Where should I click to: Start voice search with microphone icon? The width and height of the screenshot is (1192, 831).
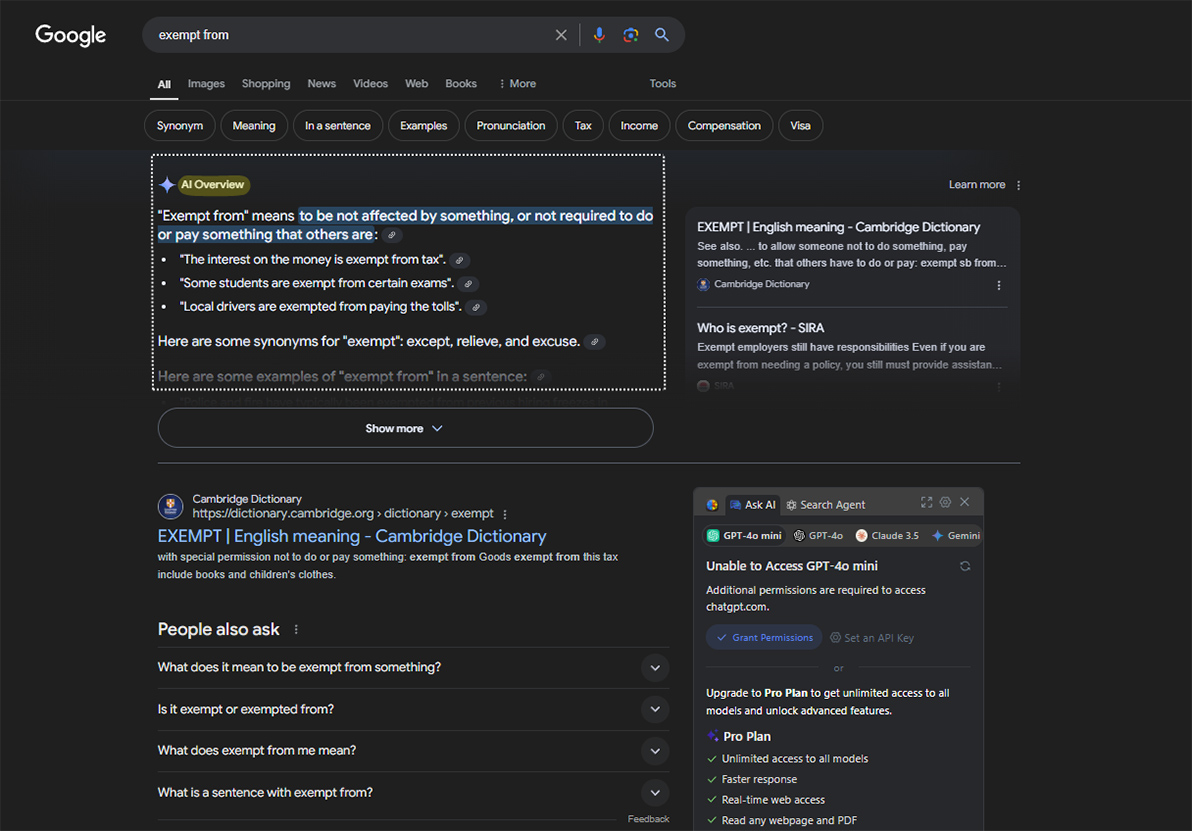[x=599, y=35]
